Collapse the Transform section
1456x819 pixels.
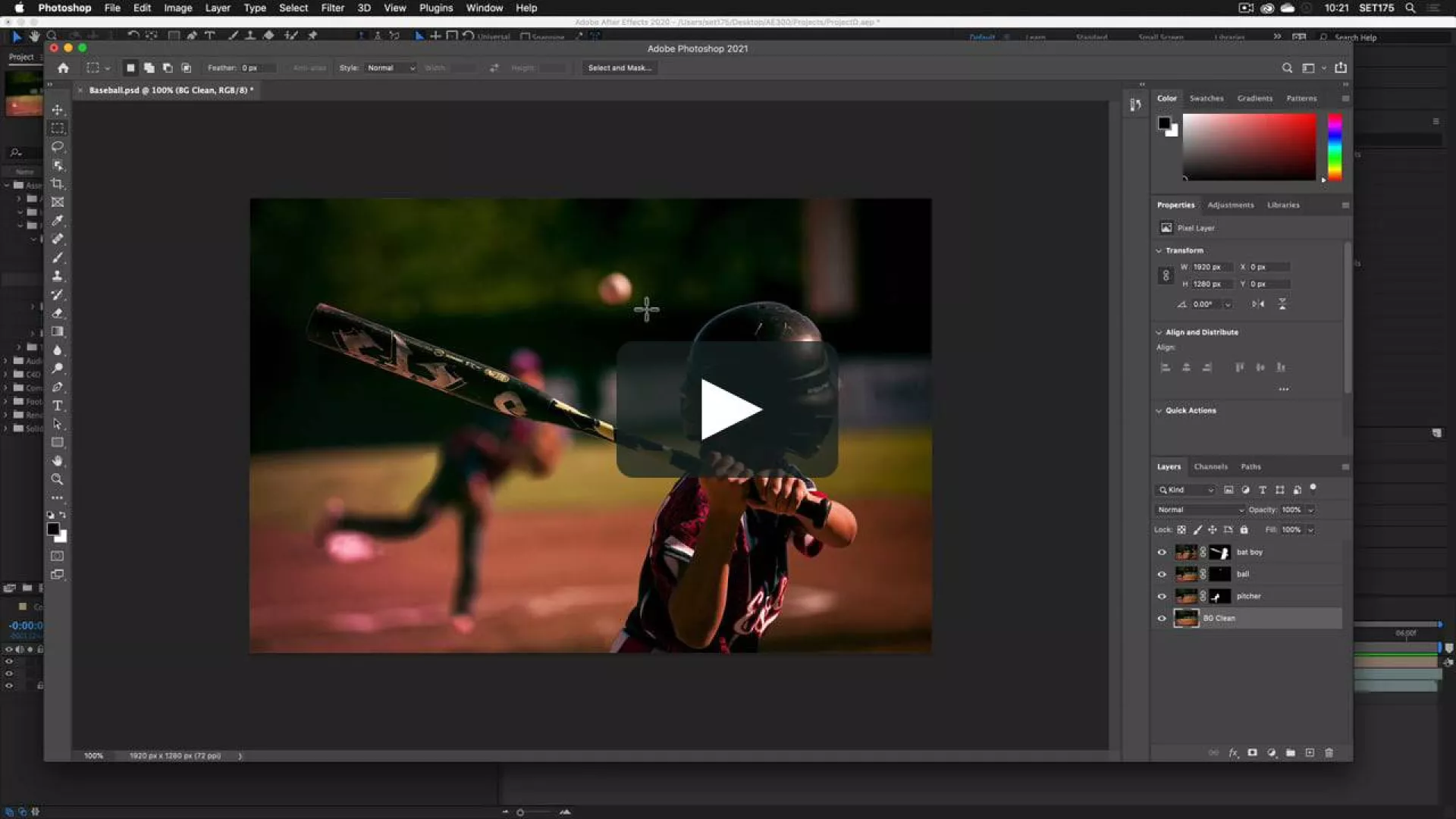[1159, 250]
